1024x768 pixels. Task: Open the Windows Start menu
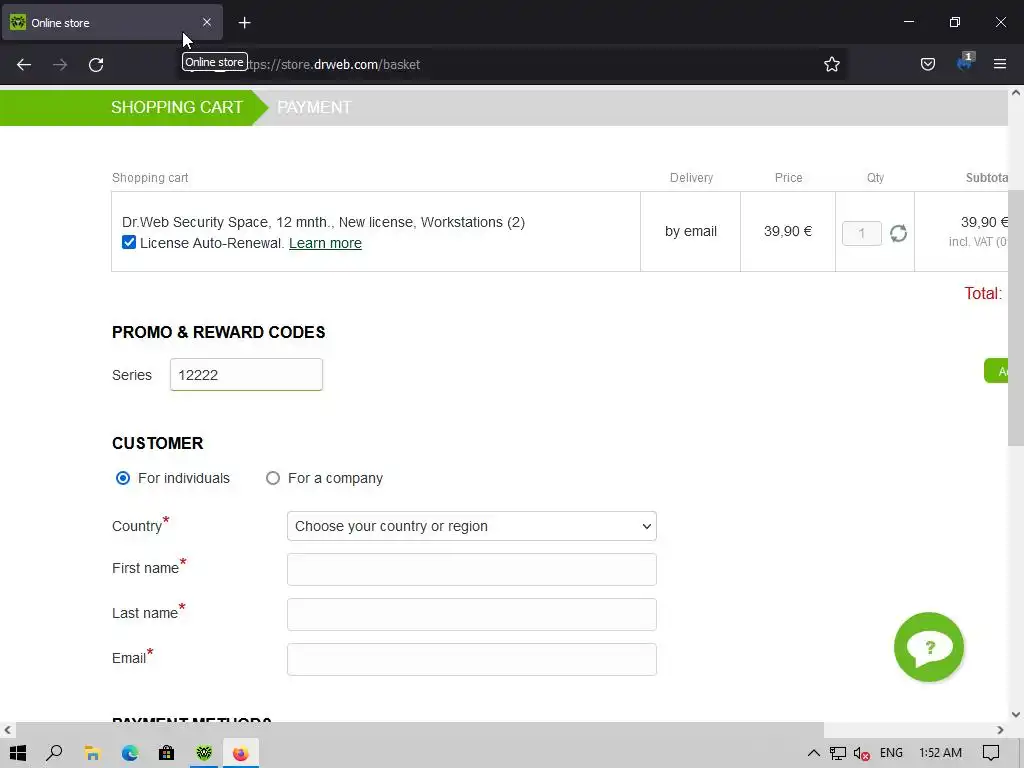(18, 753)
